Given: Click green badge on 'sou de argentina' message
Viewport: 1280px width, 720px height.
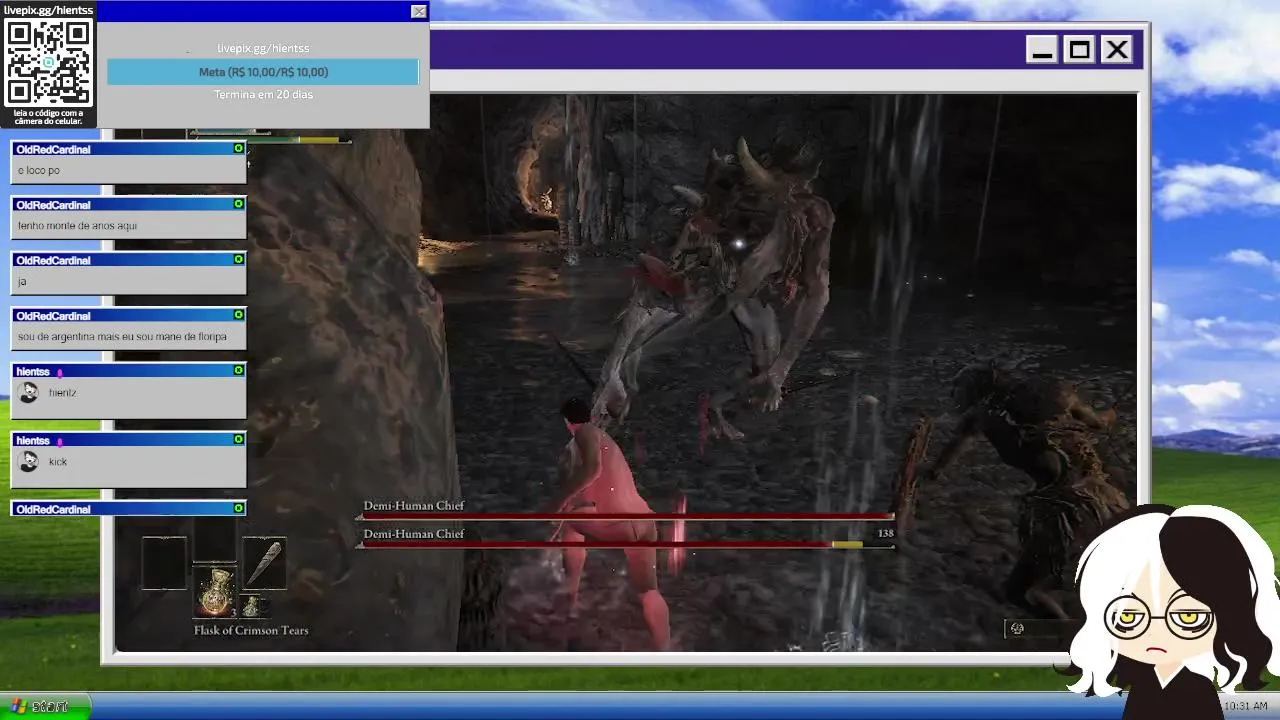Looking at the screenshot, I should [238, 315].
